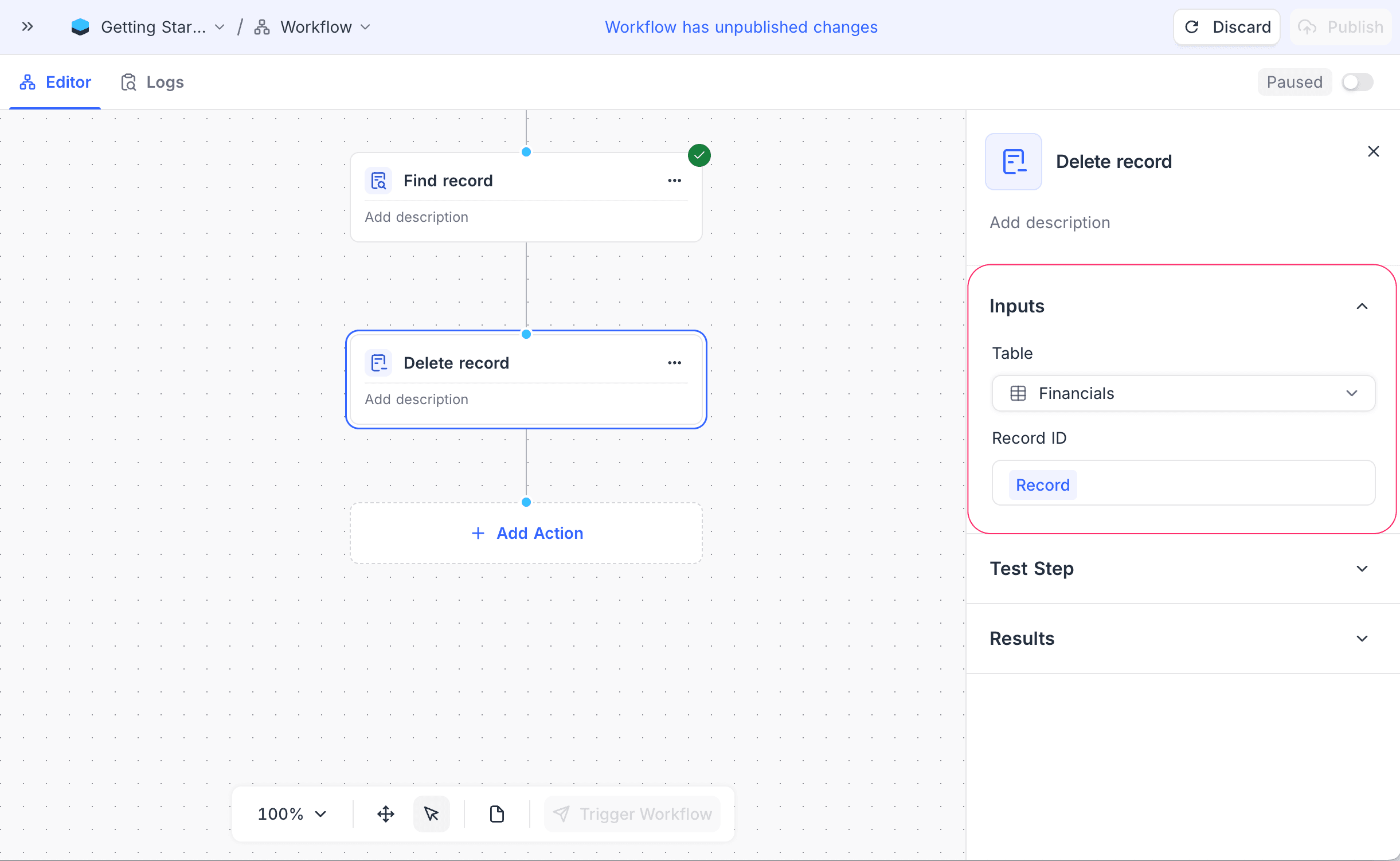
Task: Open Delete record node options menu
Action: [x=674, y=363]
